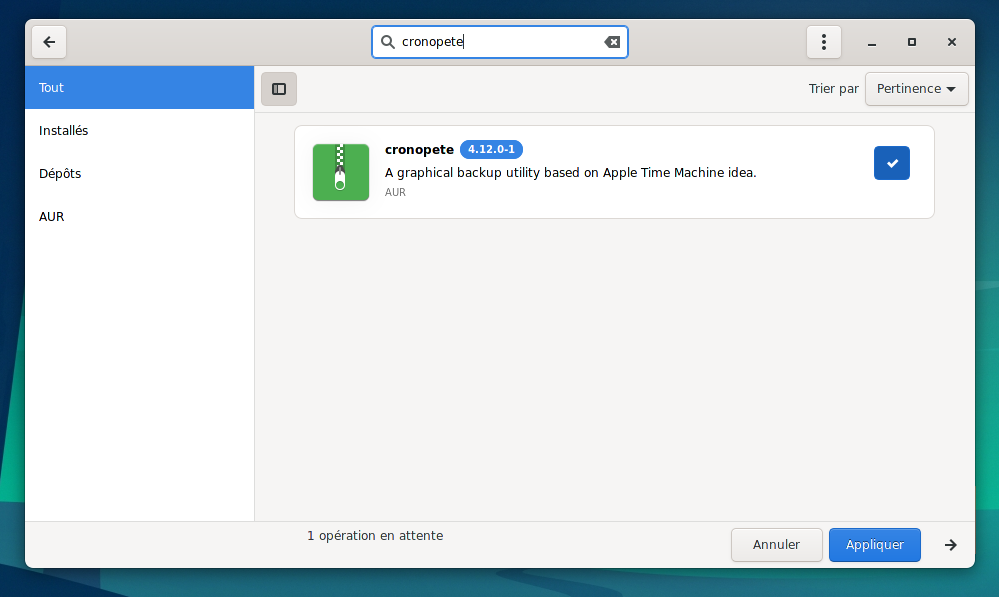Click the cronopete package name
999x597 pixels.
coord(419,150)
